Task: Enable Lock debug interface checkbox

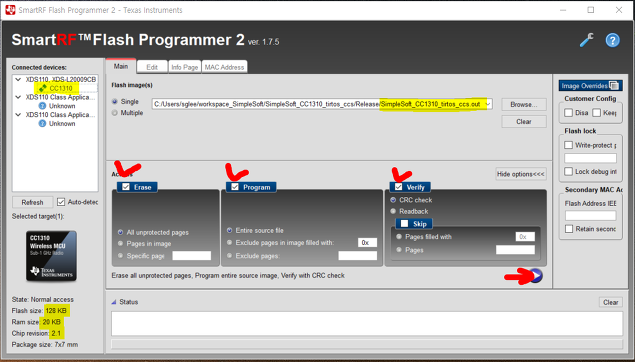Action: tap(569, 171)
